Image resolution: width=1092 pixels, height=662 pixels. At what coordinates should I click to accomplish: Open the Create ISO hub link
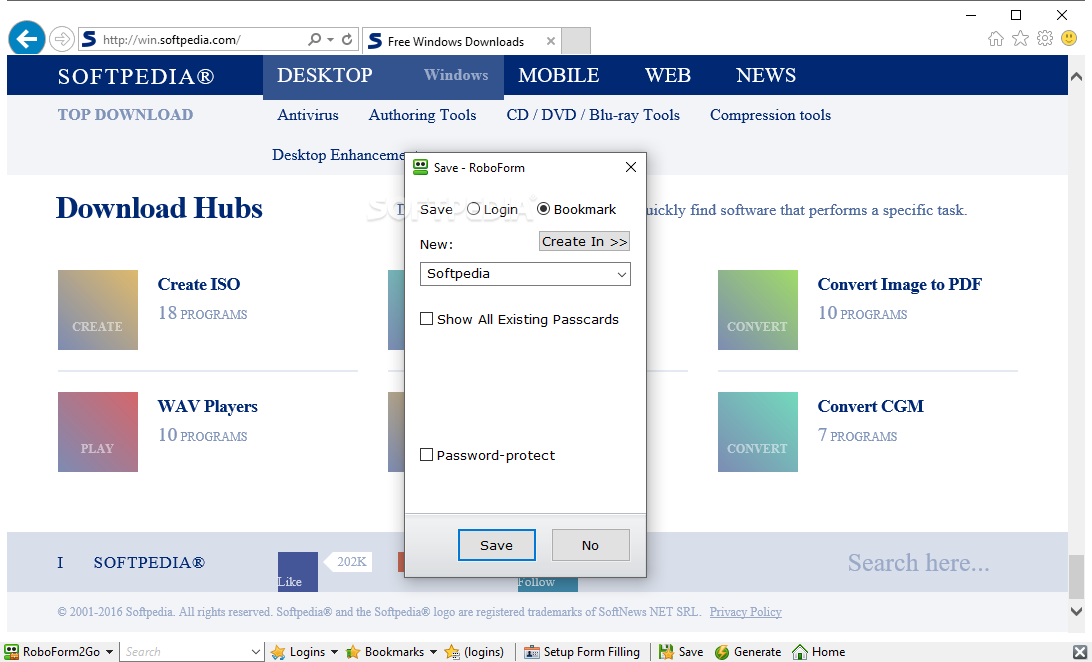point(198,284)
